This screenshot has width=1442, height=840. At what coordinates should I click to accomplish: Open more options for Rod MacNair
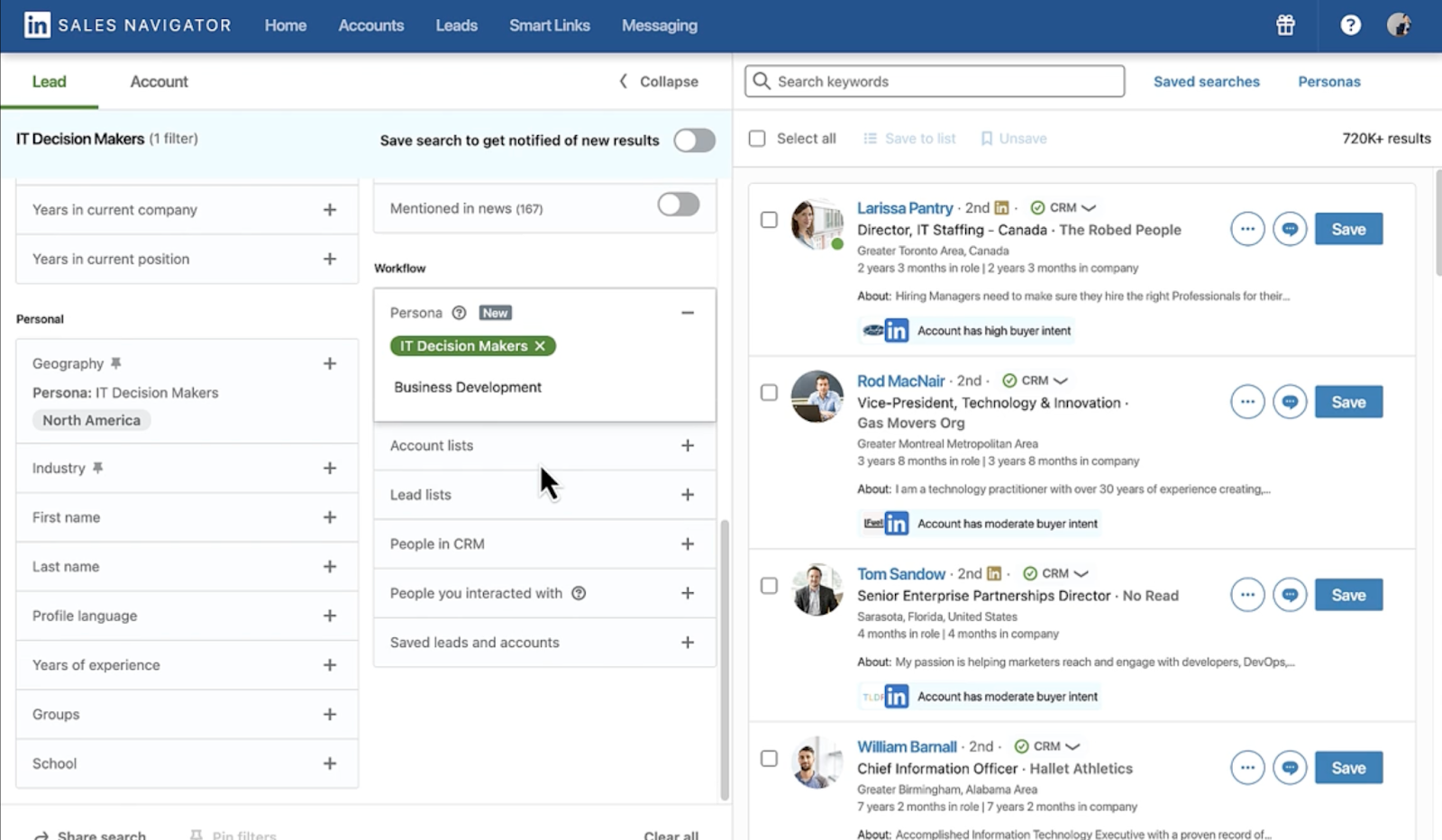coord(1247,402)
